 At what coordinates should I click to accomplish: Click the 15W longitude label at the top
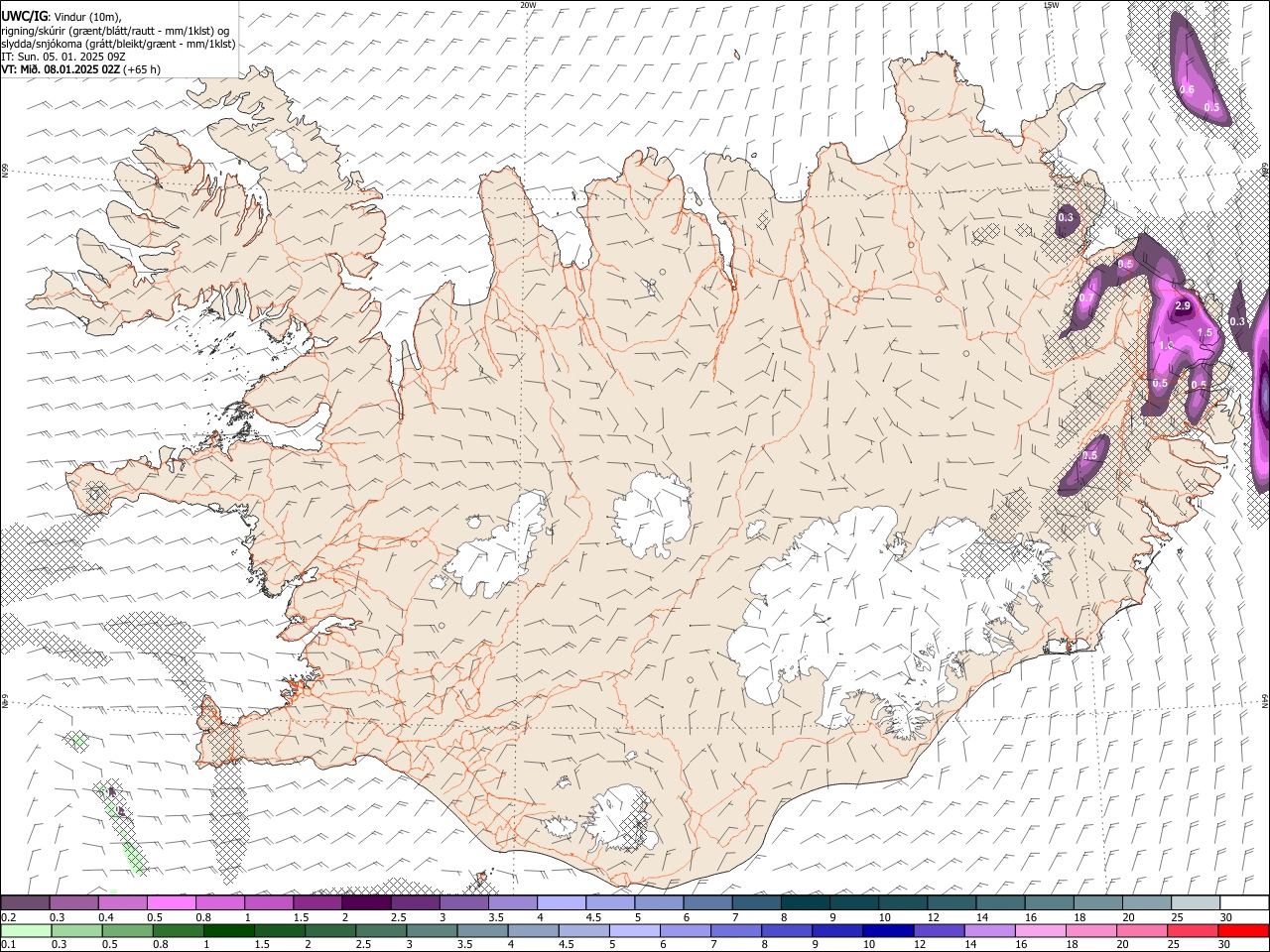pos(1051,5)
